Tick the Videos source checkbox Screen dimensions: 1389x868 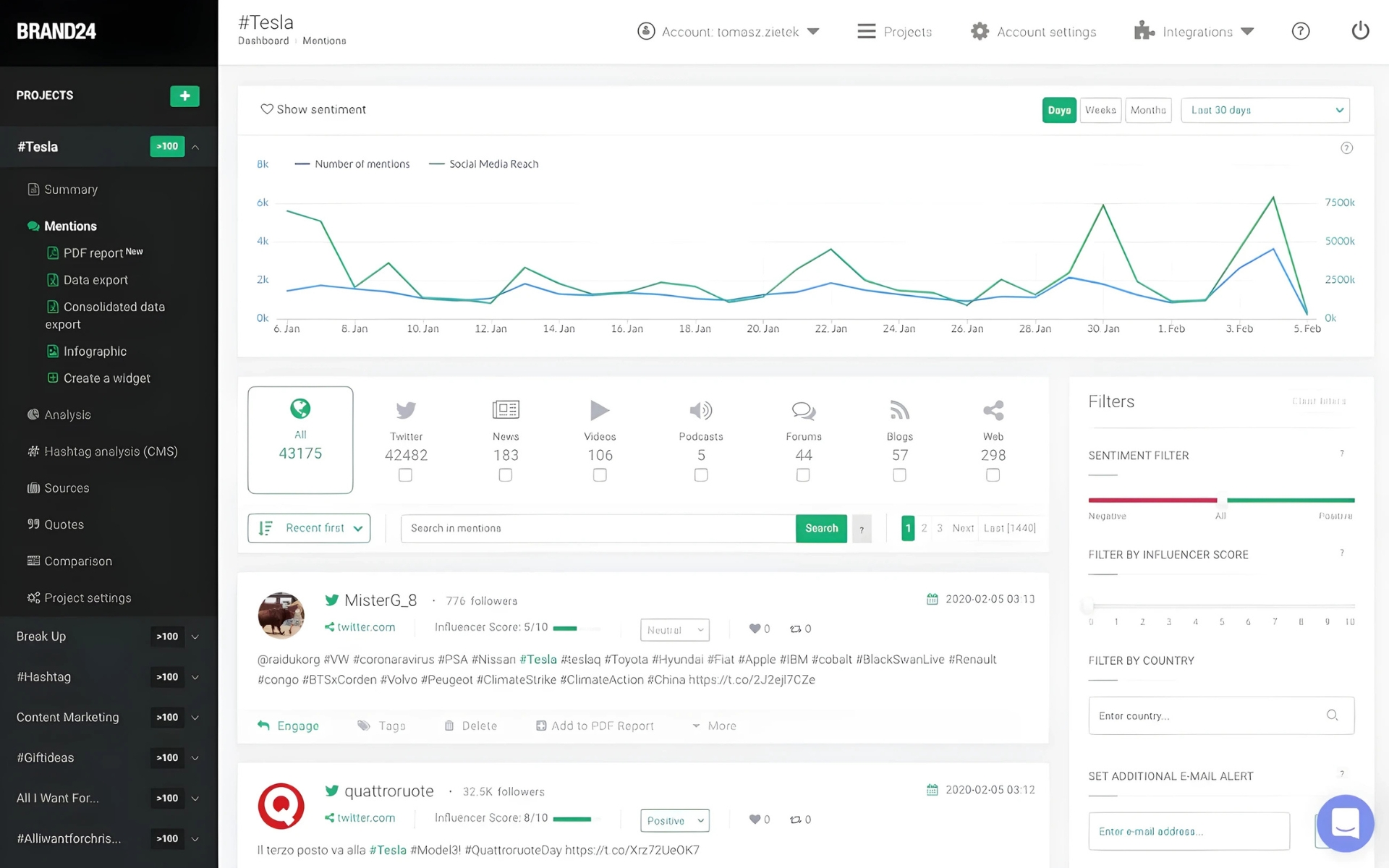600,475
